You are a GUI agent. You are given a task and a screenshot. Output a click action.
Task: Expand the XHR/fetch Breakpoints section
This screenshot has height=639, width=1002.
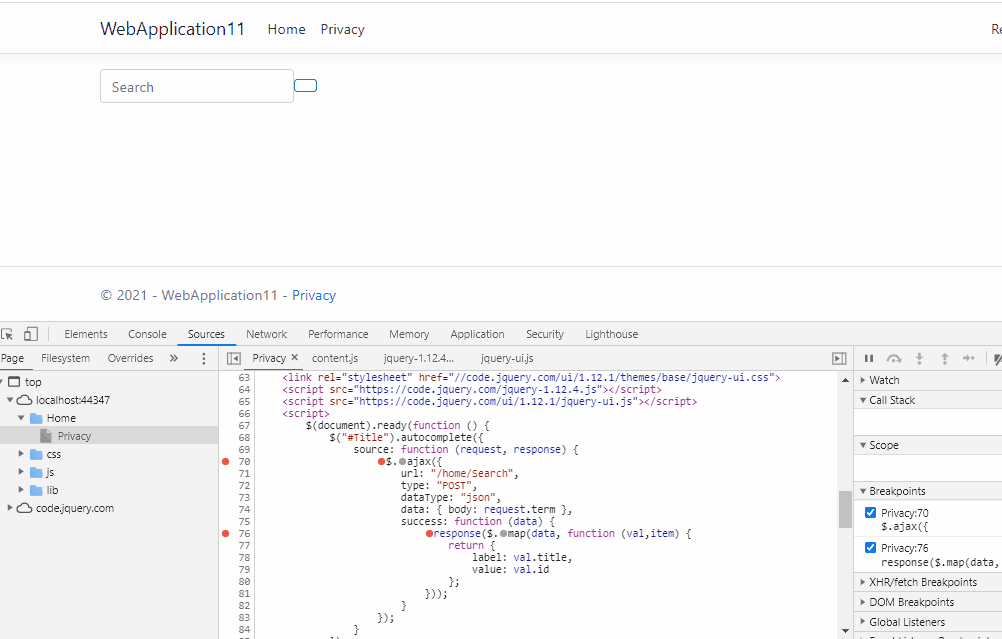coord(864,581)
